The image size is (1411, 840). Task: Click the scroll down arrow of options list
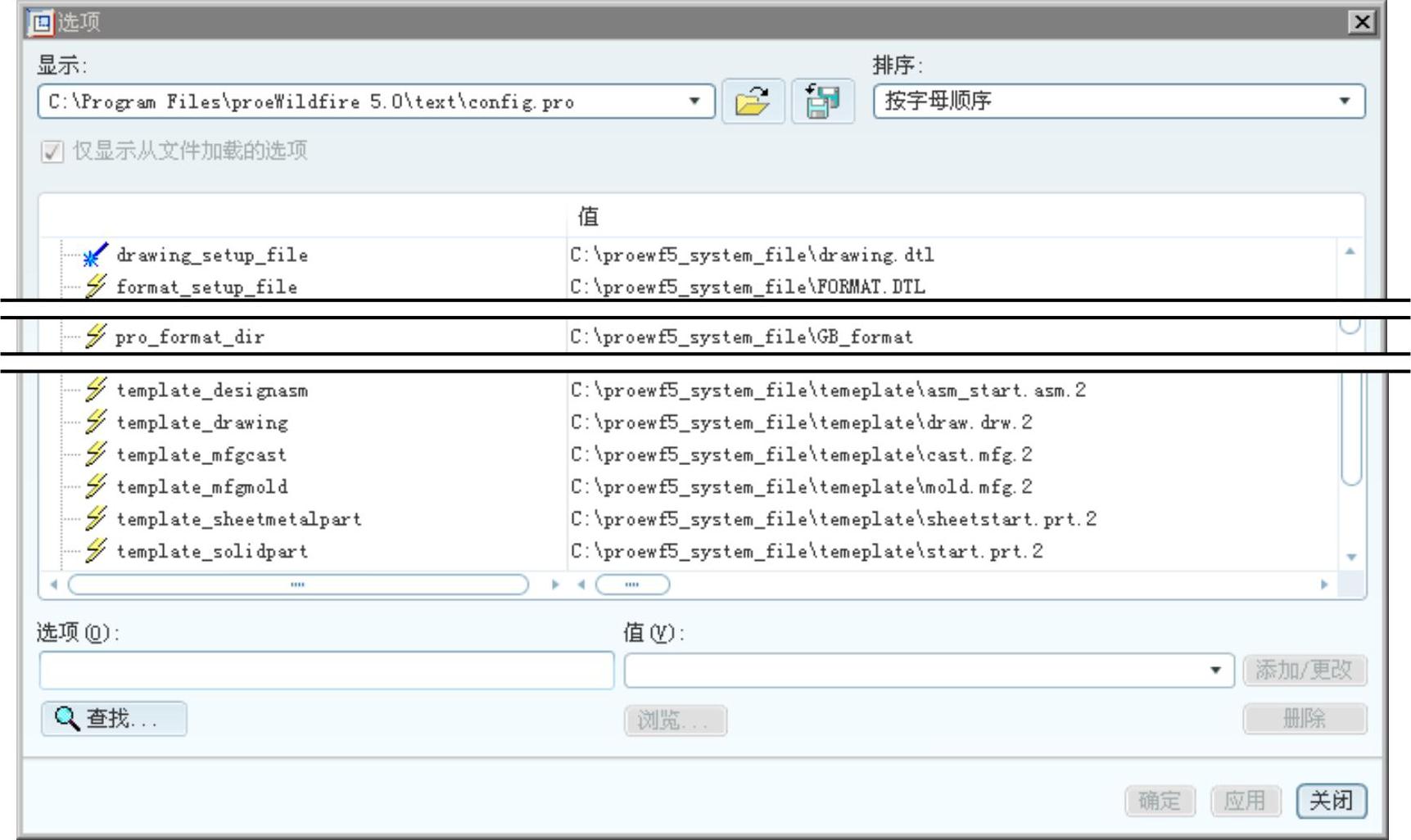coord(1351,557)
